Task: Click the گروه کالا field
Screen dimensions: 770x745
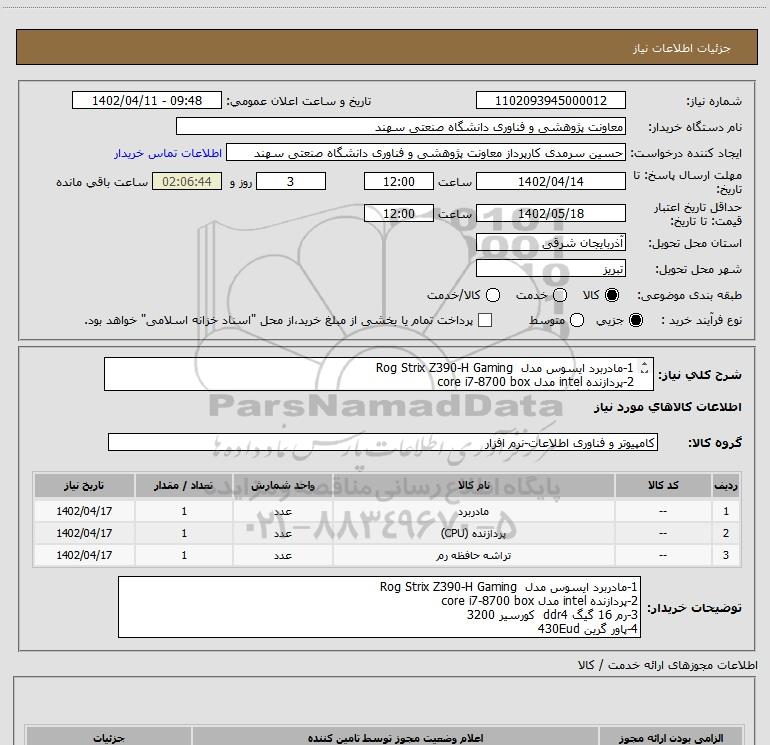Action: click(383, 442)
